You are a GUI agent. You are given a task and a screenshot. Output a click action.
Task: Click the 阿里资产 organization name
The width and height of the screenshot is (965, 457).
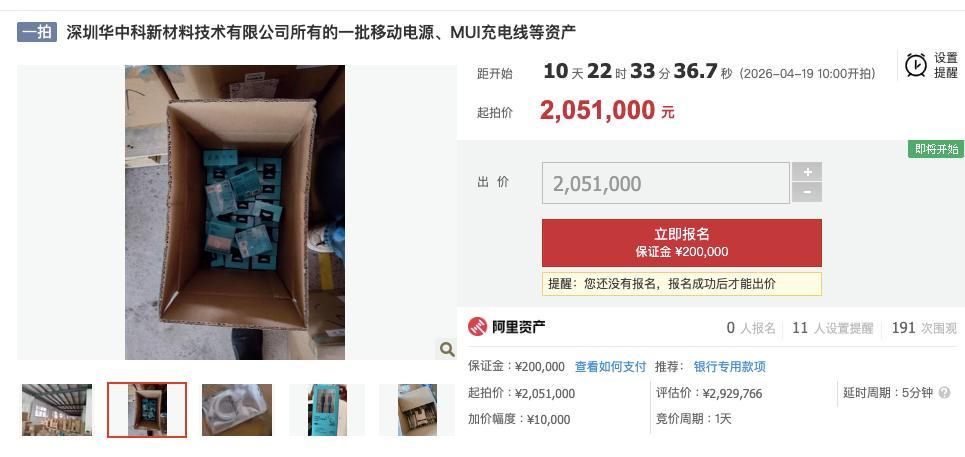tap(518, 327)
